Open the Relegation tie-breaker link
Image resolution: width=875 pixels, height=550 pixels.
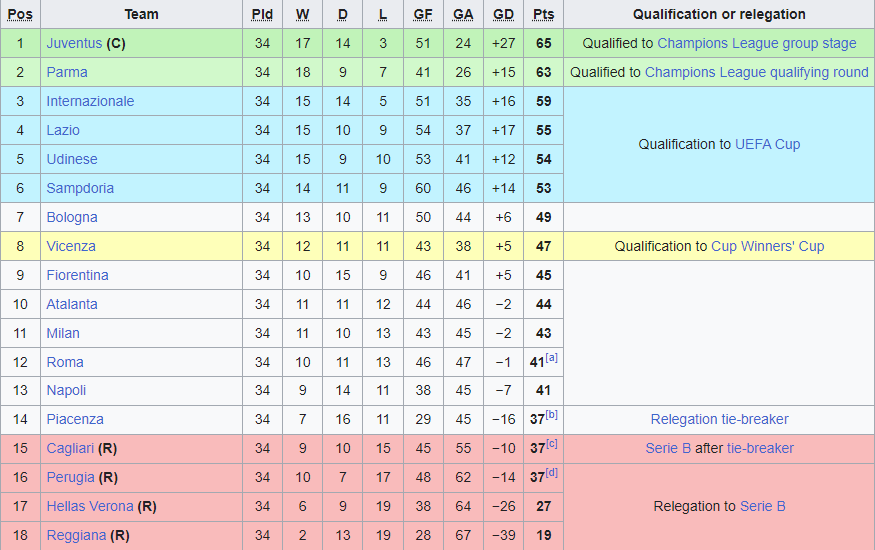point(719,419)
